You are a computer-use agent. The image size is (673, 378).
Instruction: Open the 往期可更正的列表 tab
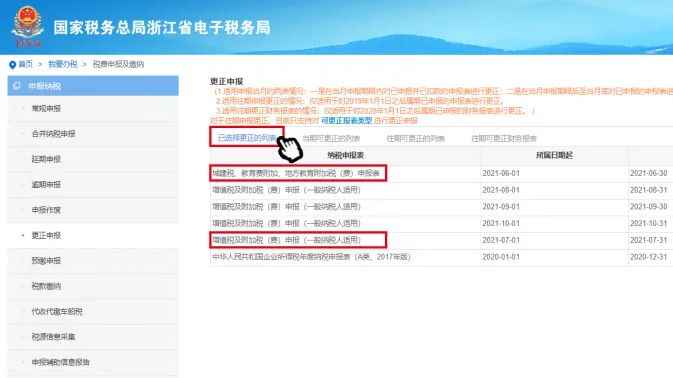pyautogui.click(x=415, y=138)
